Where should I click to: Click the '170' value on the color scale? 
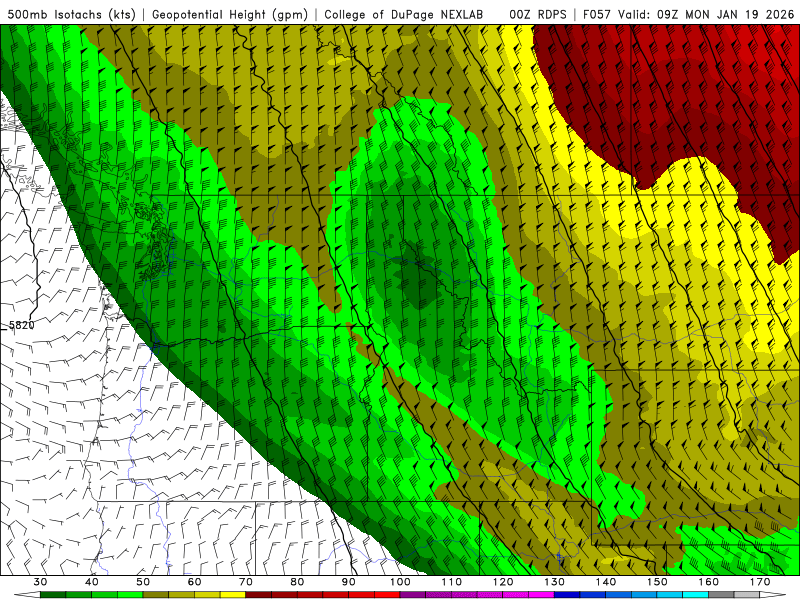pyautogui.click(x=760, y=582)
